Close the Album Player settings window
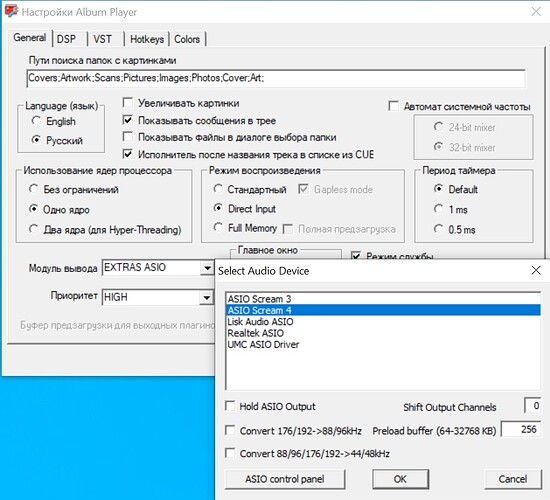The width and height of the screenshot is (550, 500). pyautogui.click(x=536, y=12)
